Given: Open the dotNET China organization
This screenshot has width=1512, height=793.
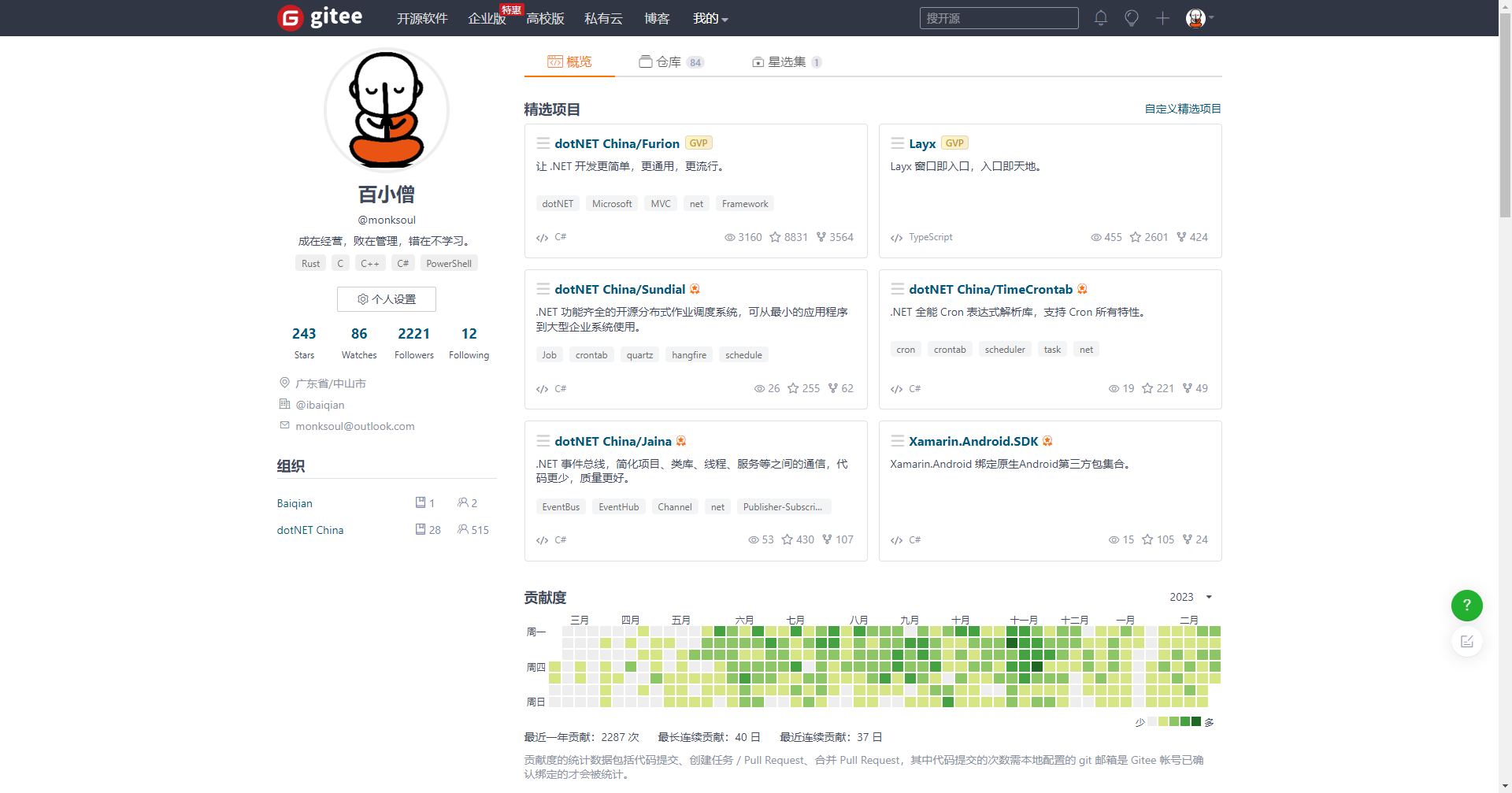Looking at the screenshot, I should pyautogui.click(x=310, y=530).
